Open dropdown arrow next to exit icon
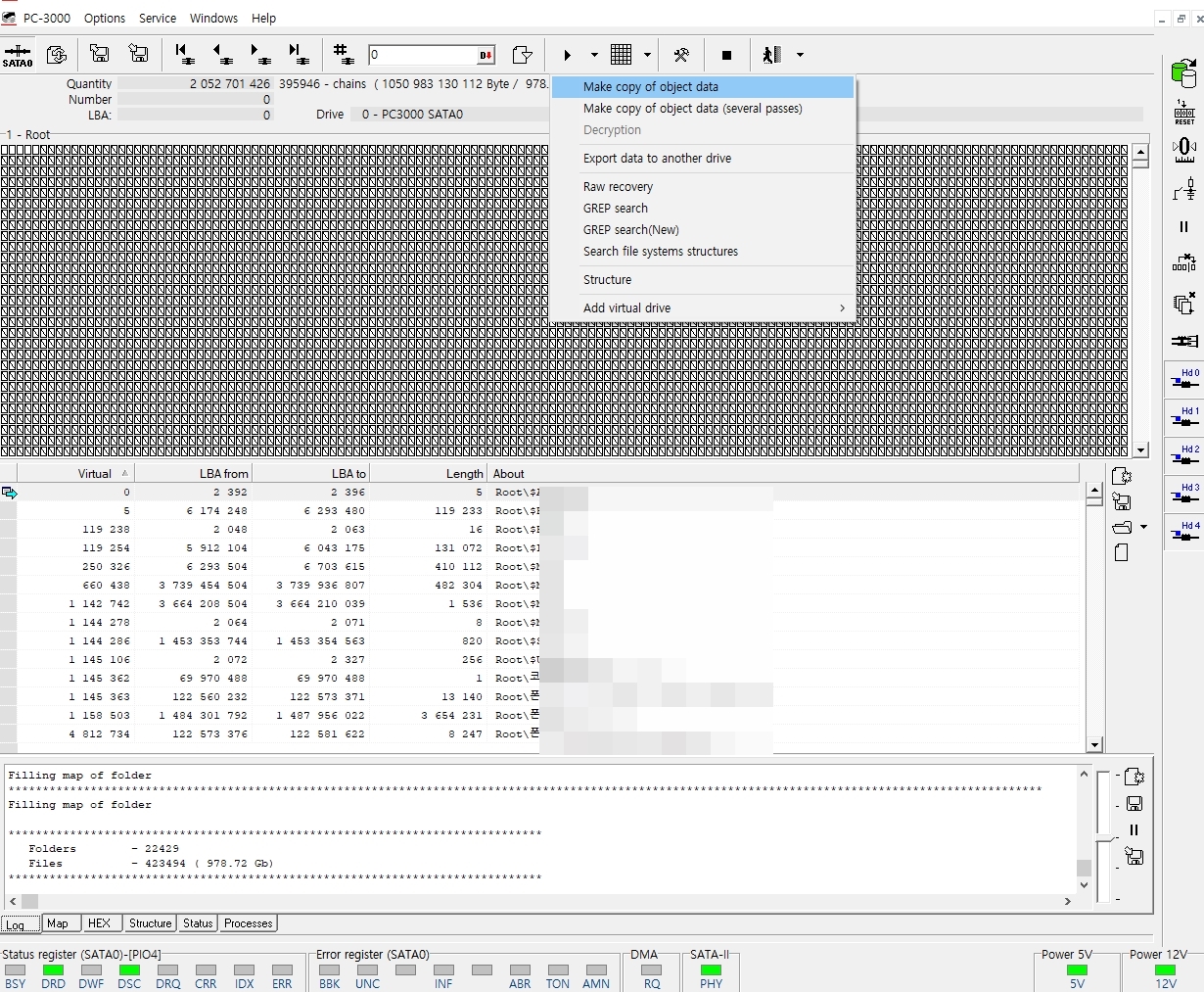This screenshot has height=992, width=1204. tap(800, 55)
